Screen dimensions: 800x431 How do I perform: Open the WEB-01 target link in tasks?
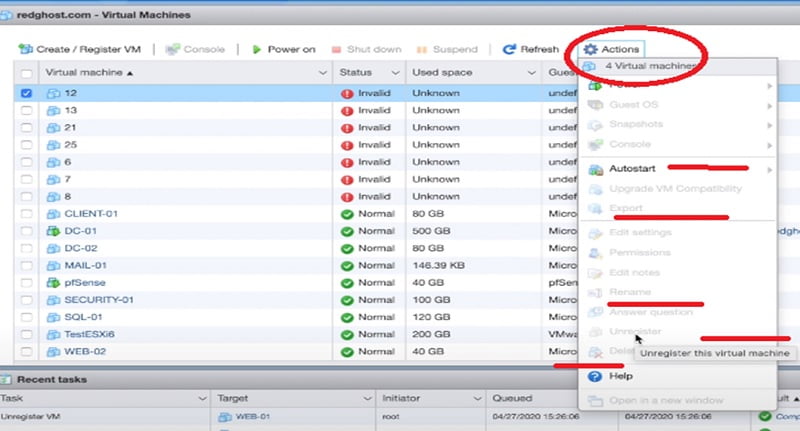[253, 417]
